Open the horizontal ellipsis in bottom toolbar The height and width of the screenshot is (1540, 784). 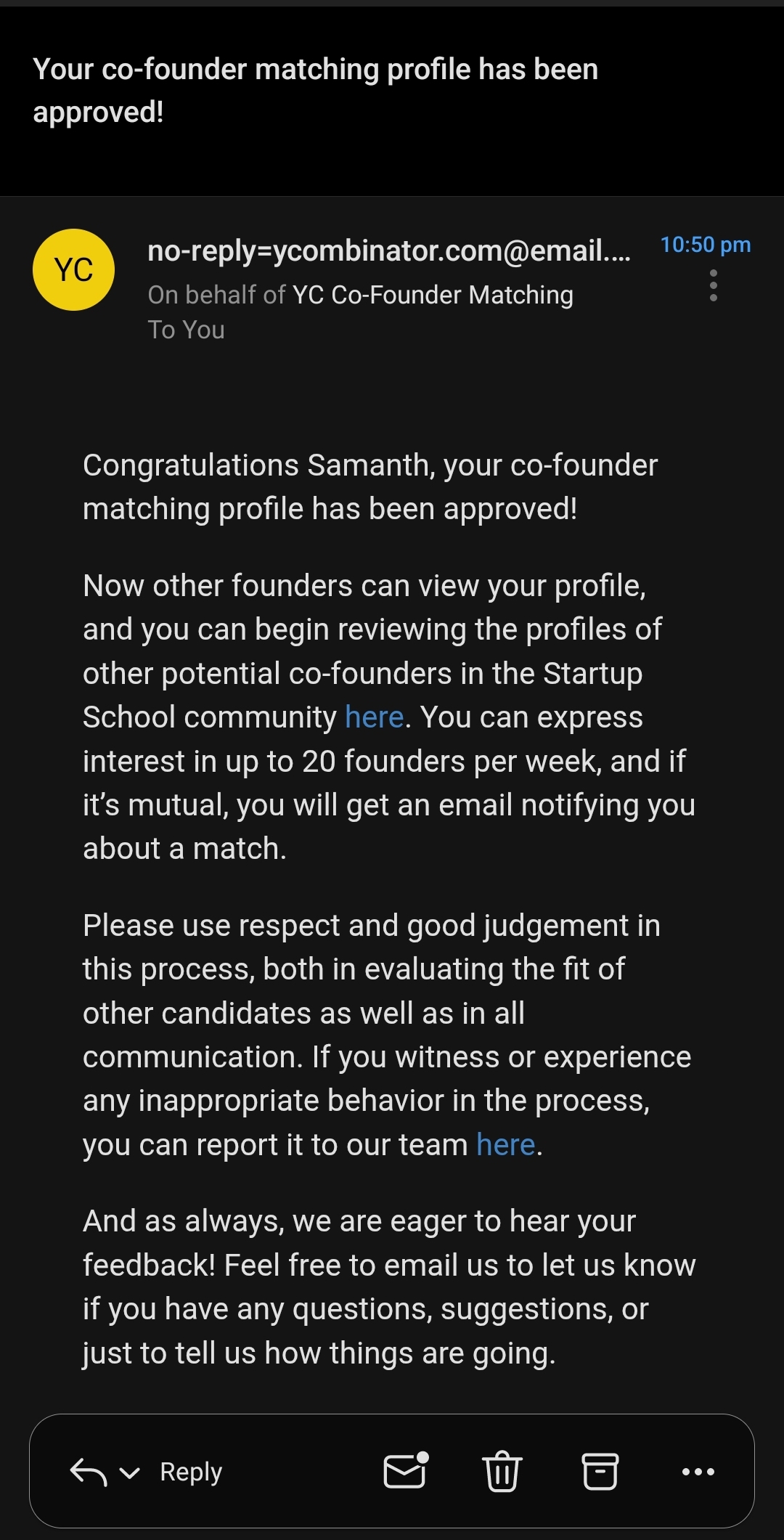[x=698, y=1472]
